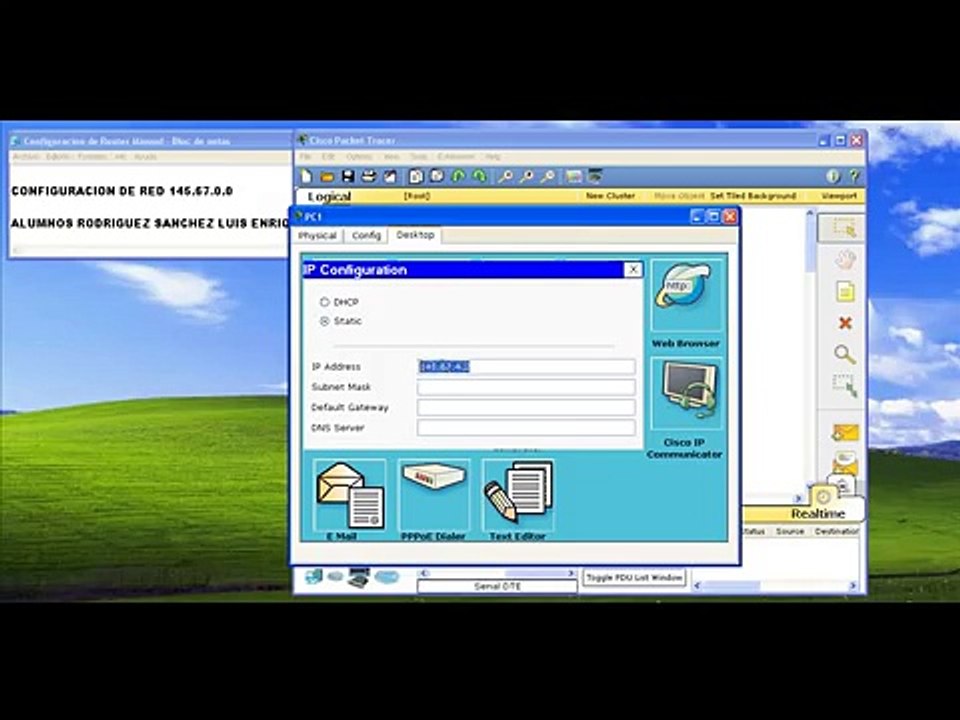Click the Copy icon in the toolbar

[416, 177]
